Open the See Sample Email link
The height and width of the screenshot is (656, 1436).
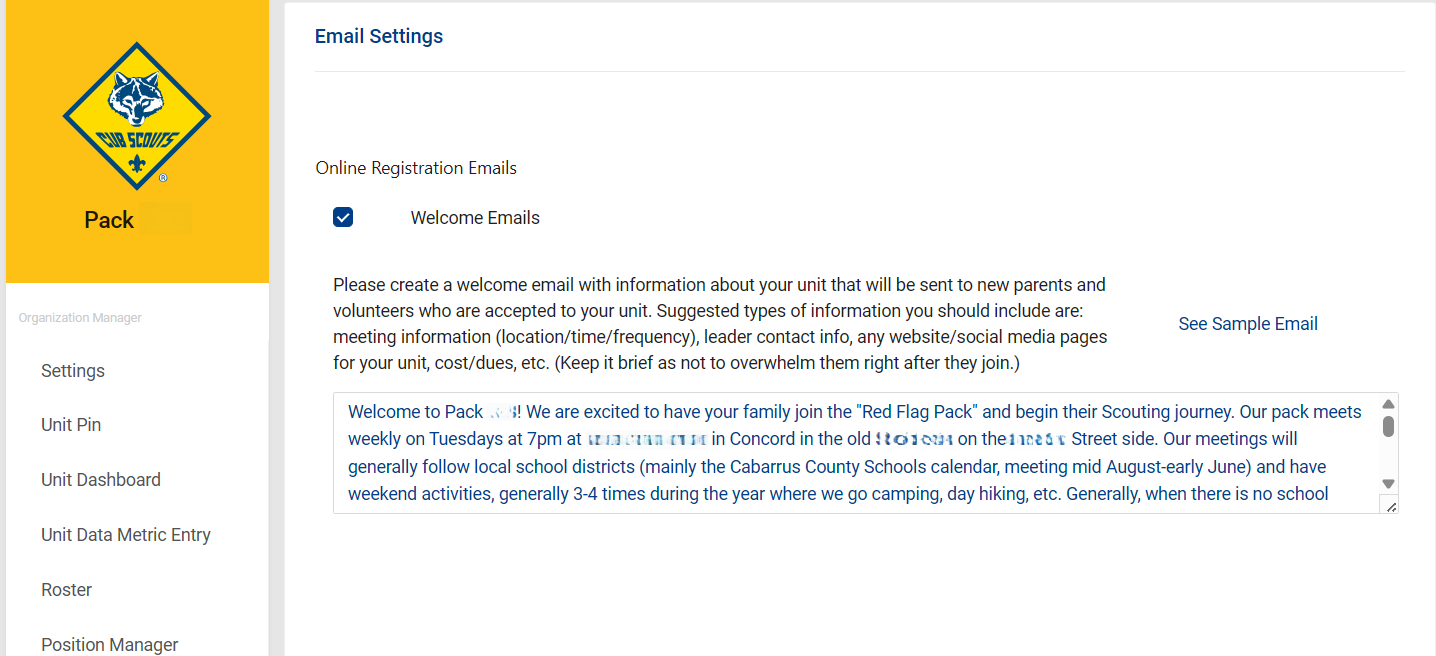coord(1248,324)
